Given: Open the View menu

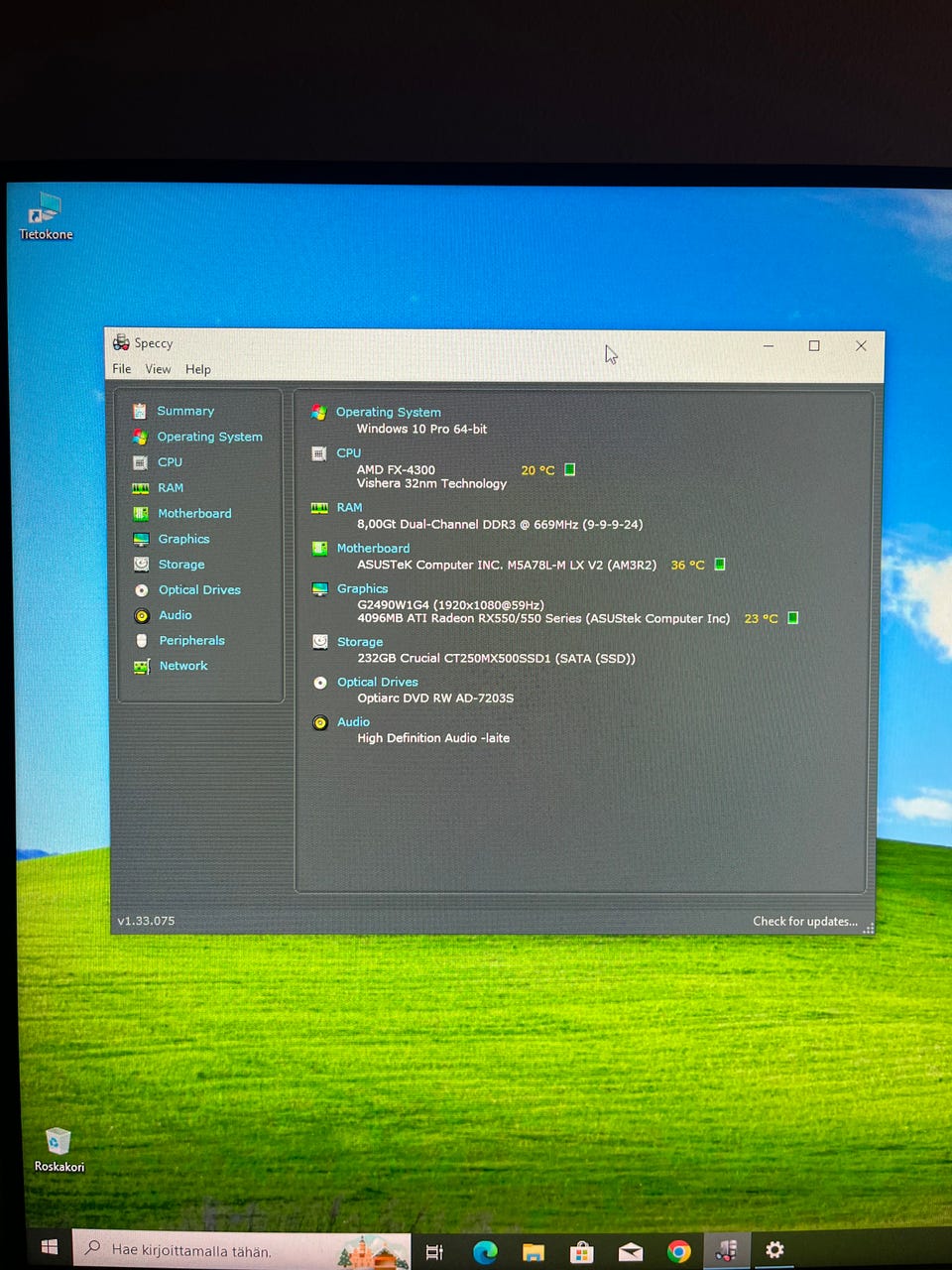Looking at the screenshot, I should coord(158,369).
